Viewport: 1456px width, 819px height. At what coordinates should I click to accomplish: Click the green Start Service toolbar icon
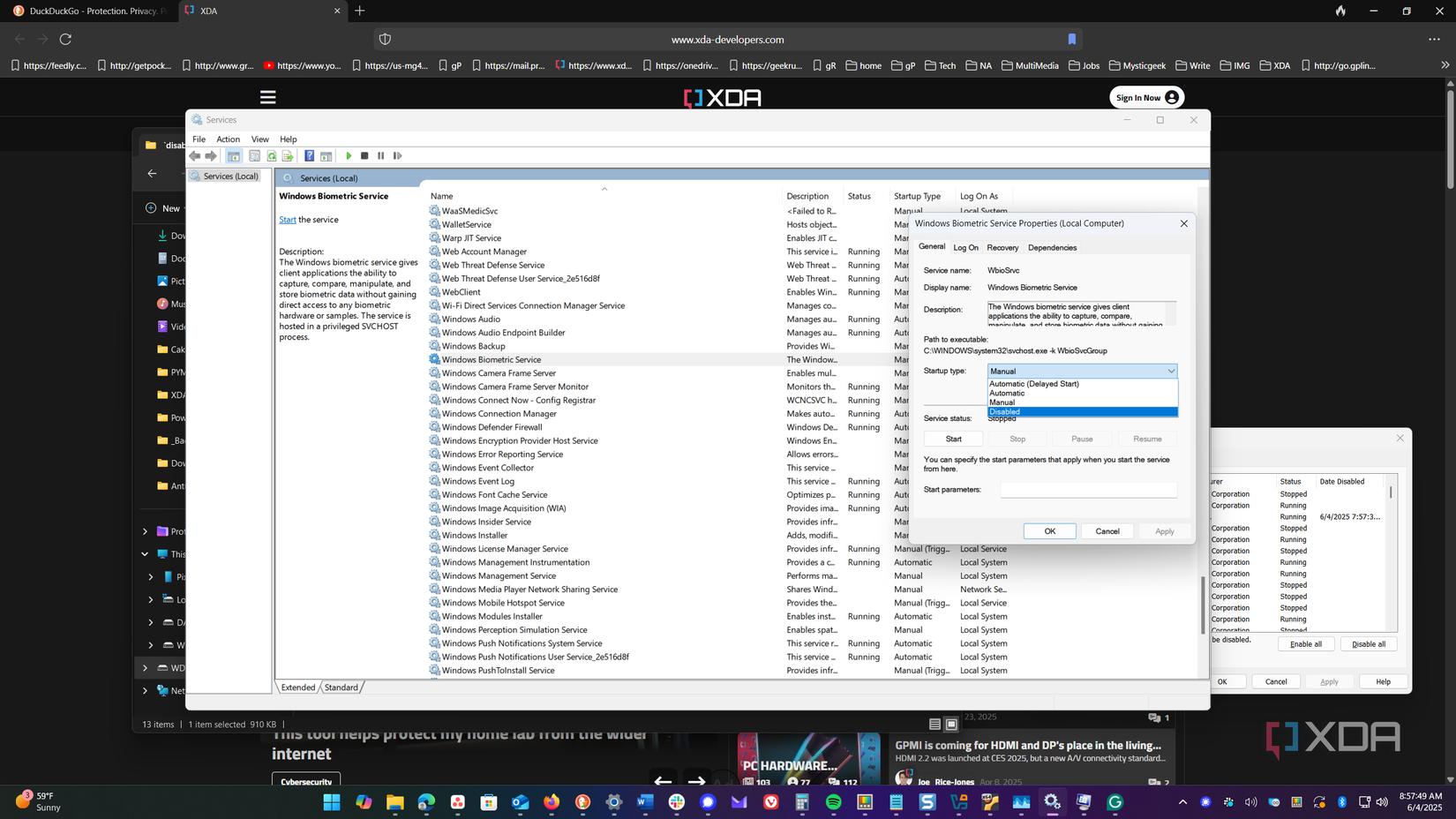[349, 156]
